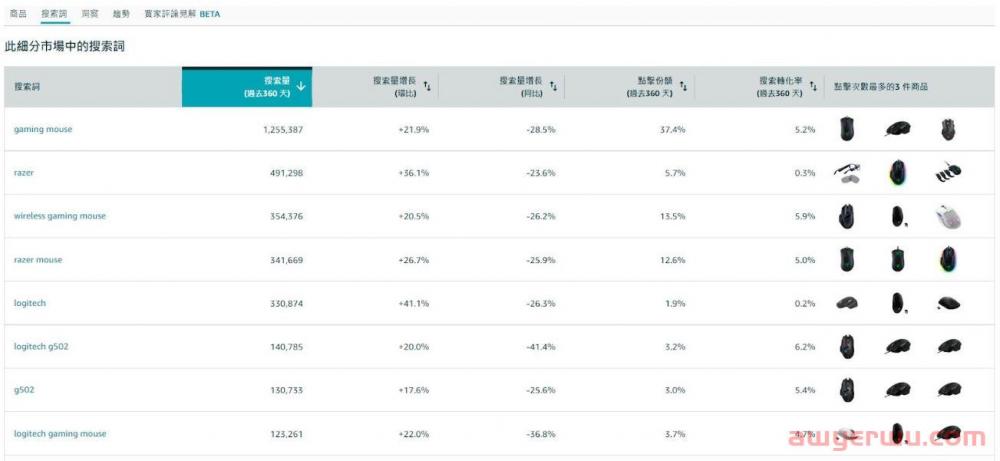1000x461 pixels.
Task: Toggle sort arrows on 搜索量增長 (同比) column
Action: coord(554,86)
